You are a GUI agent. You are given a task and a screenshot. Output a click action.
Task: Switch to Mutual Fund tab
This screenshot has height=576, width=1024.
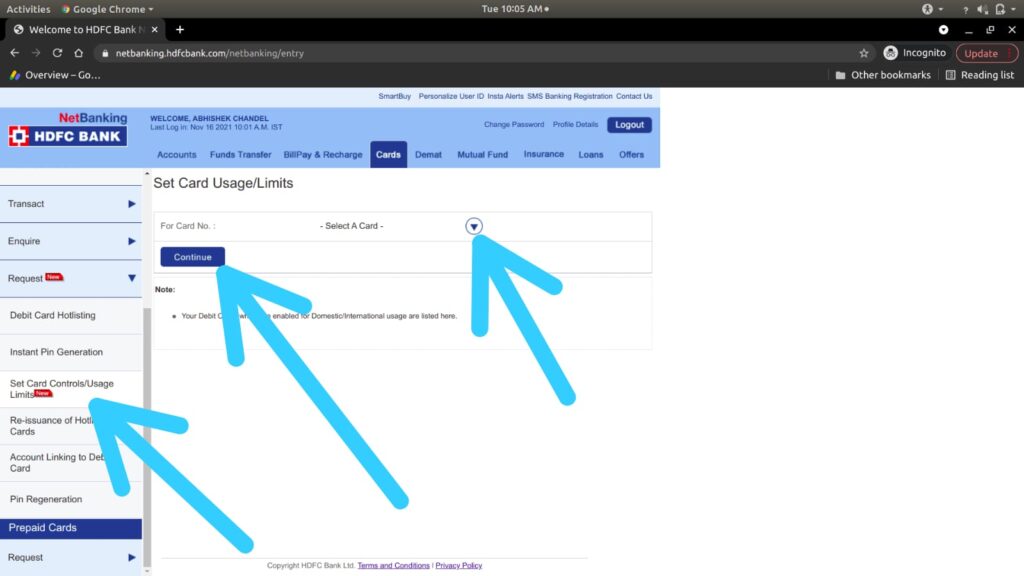pyautogui.click(x=483, y=155)
